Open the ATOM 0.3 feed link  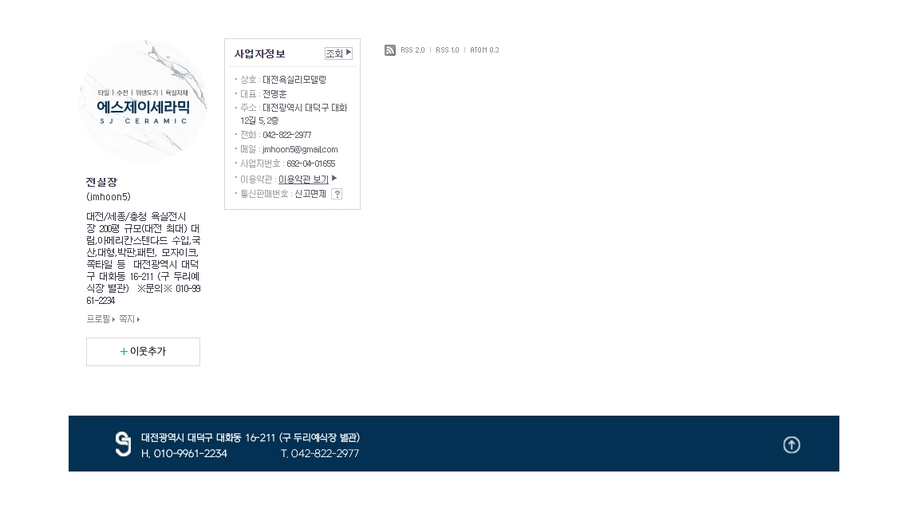click(x=484, y=50)
